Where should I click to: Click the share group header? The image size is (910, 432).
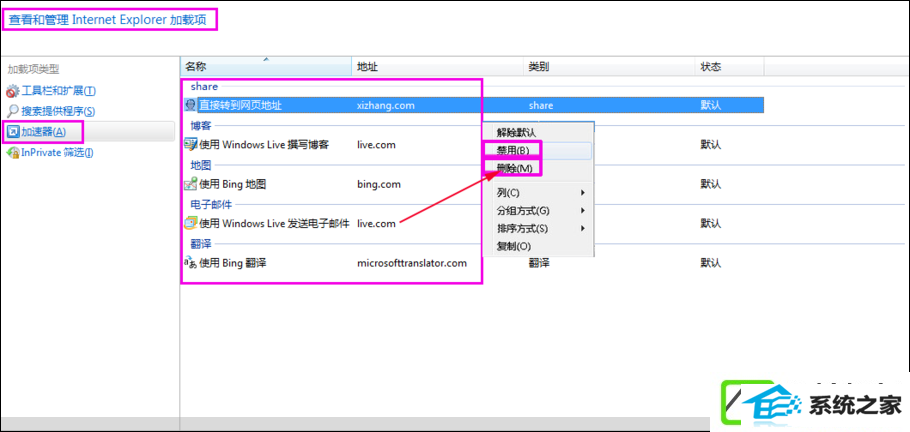pos(204,87)
